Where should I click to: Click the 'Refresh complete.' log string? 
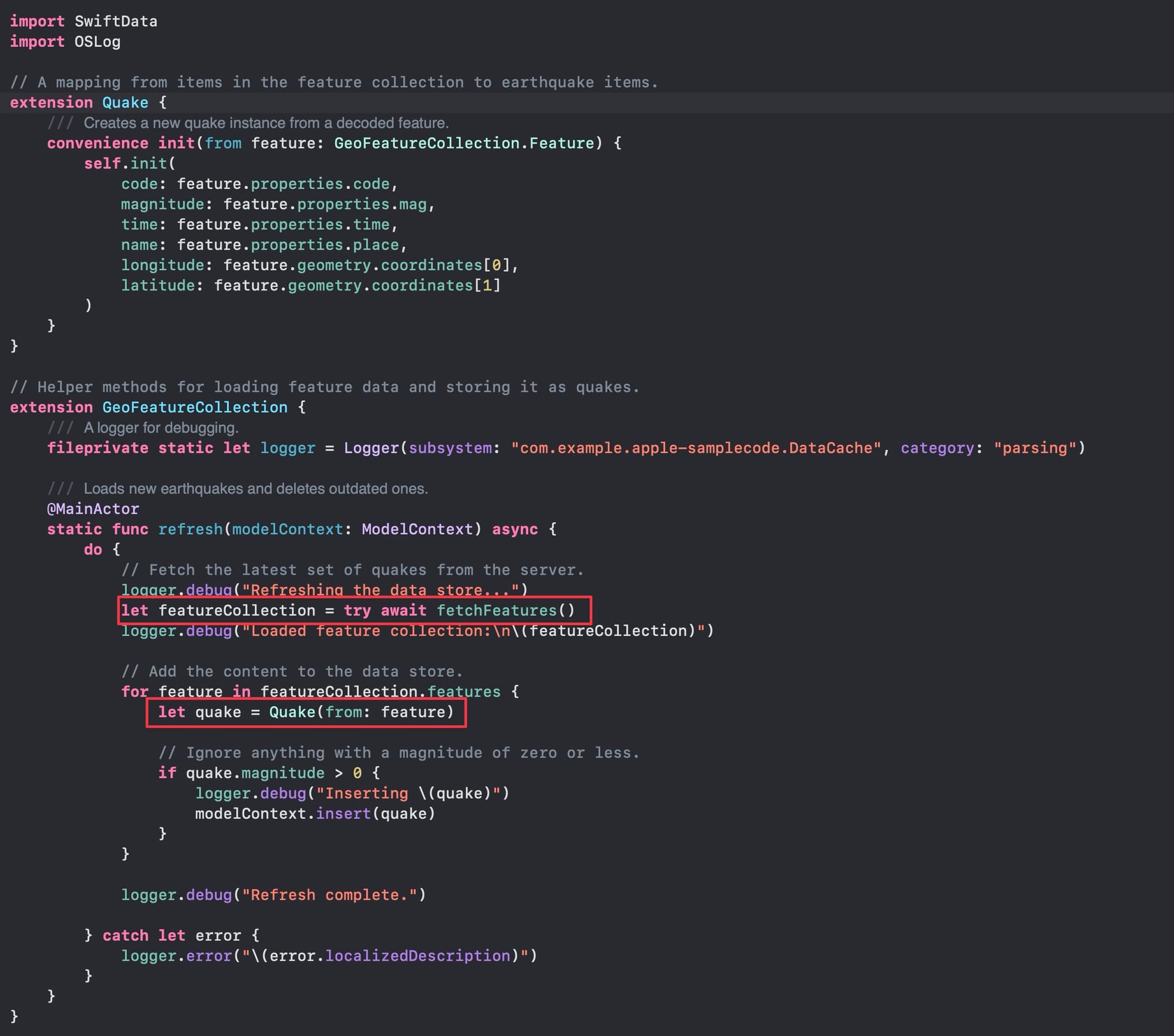pos(329,895)
